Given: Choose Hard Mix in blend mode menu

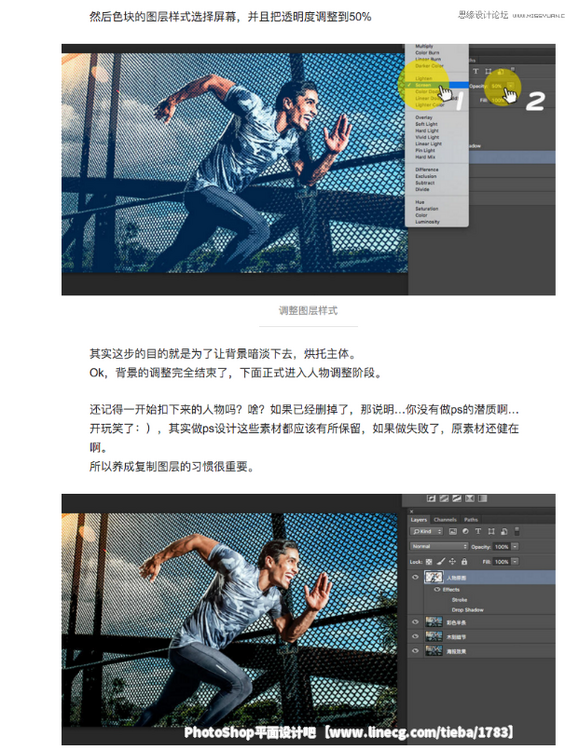Looking at the screenshot, I should pos(437,157).
